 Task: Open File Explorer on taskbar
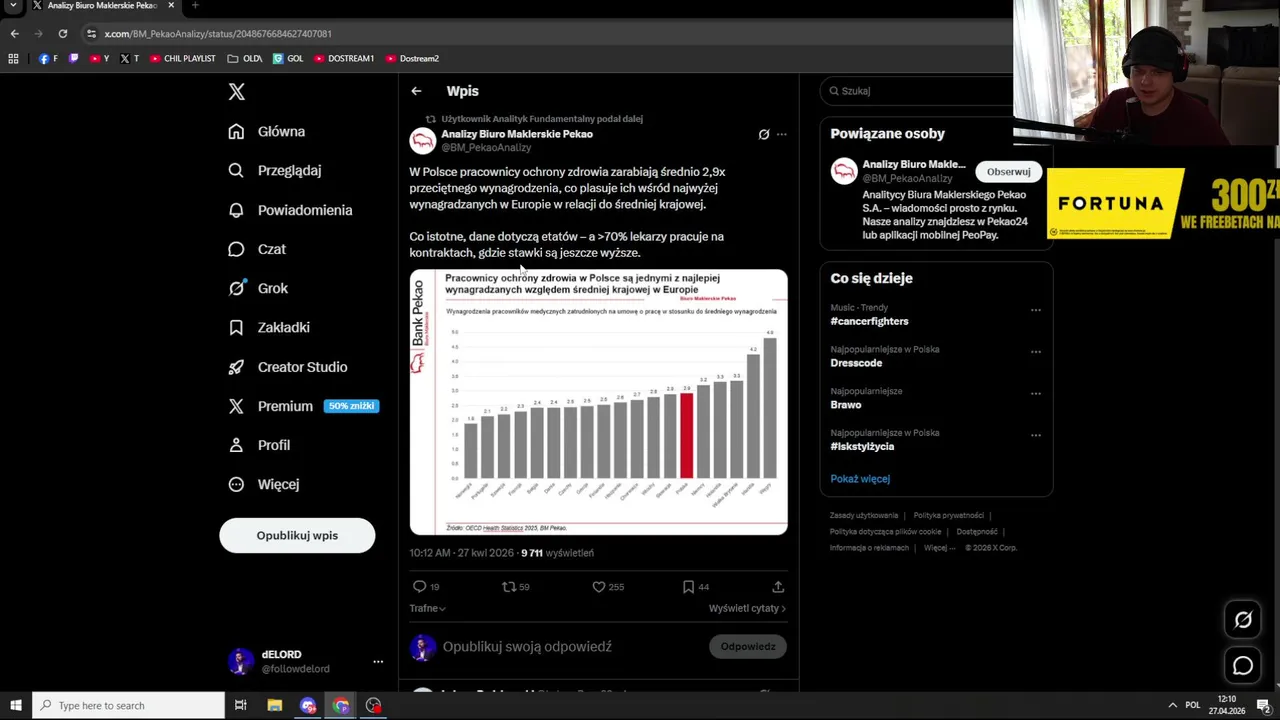pyautogui.click(x=275, y=706)
